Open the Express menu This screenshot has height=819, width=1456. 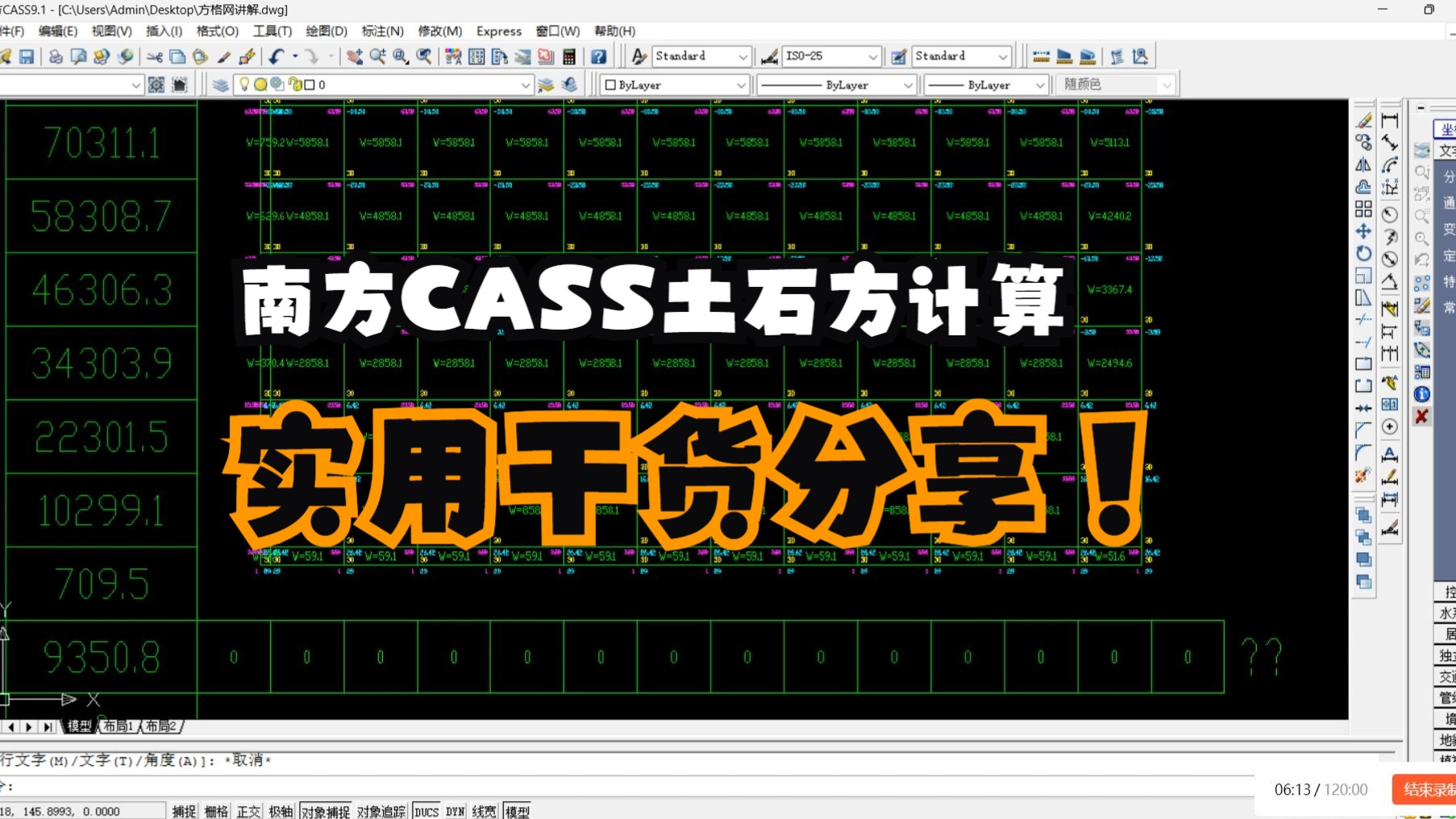coord(499,31)
